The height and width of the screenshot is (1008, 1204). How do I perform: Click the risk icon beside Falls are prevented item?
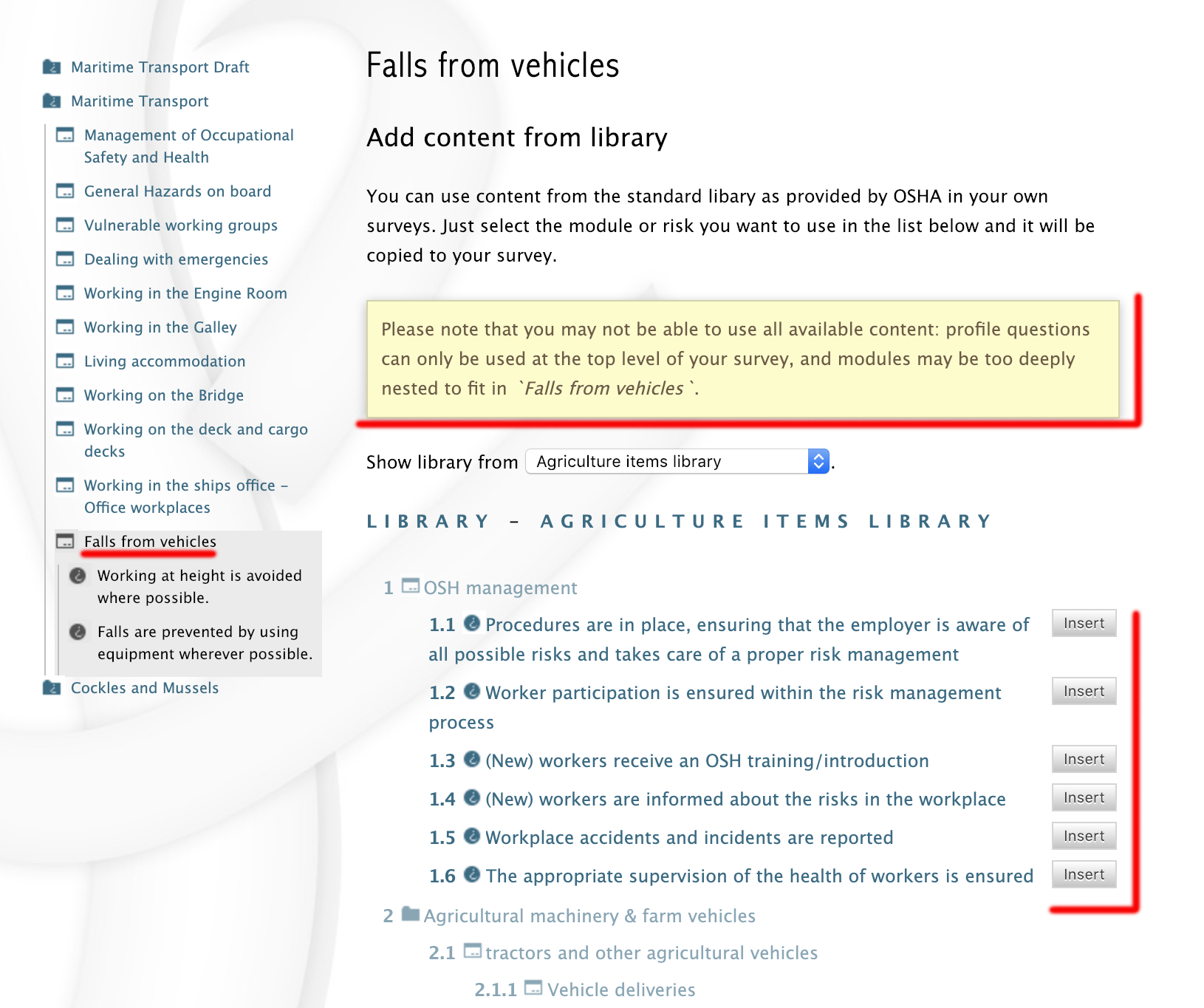pos(78,632)
